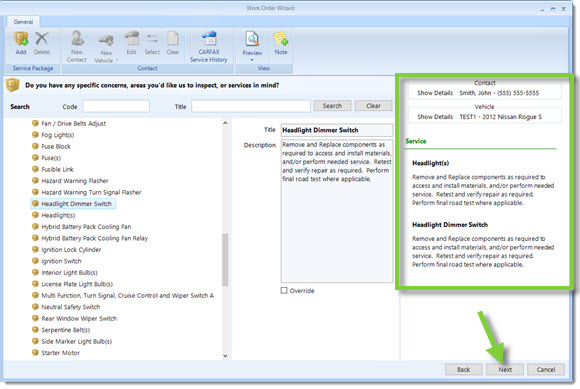
Task: Select Rear Window Wiper Switch
Action: (x=79, y=318)
